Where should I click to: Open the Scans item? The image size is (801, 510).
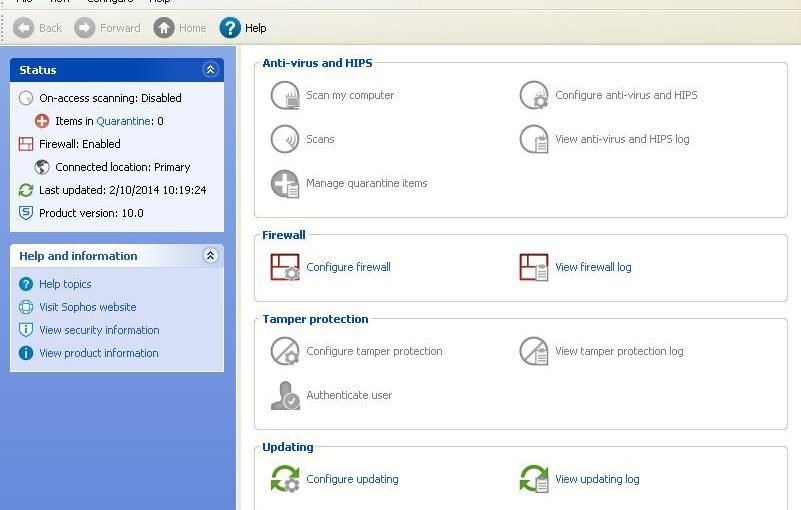coord(302,139)
